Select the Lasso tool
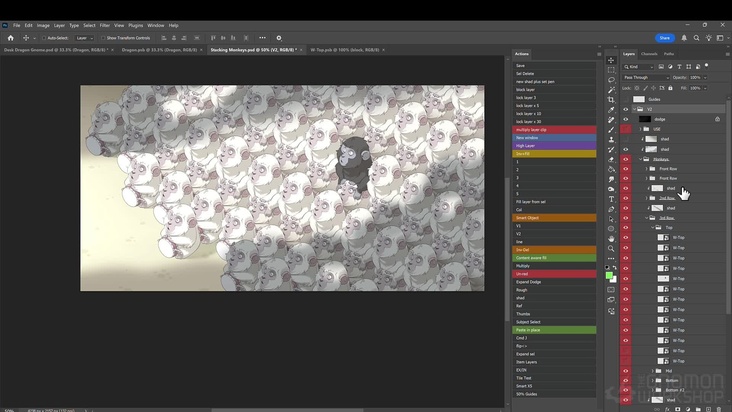The image size is (732, 412). tap(611, 80)
